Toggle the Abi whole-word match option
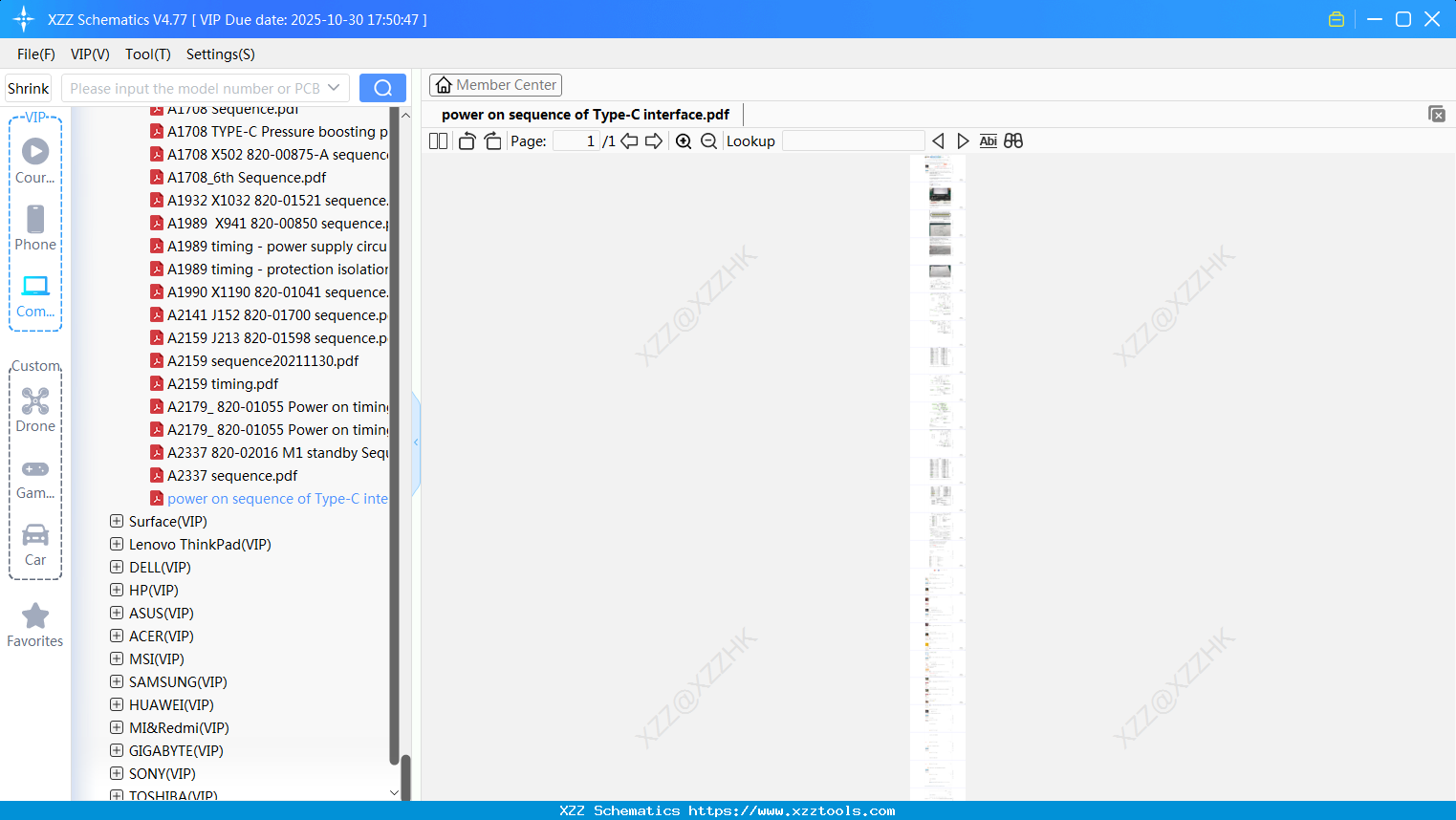Viewport: 1456px width, 820px height. [989, 141]
